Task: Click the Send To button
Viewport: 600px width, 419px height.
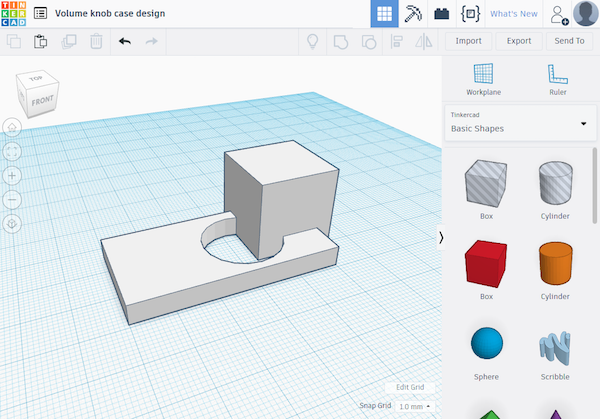Action: [x=569, y=41]
